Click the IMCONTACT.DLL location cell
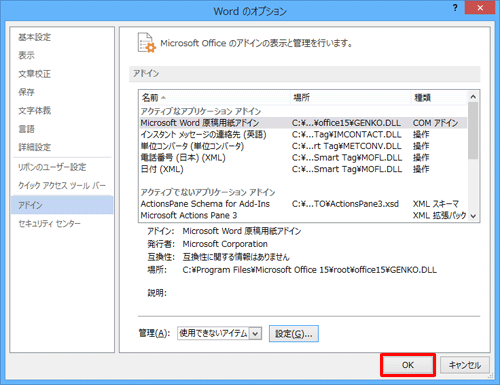This screenshot has height=385, width=500. coord(347,135)
